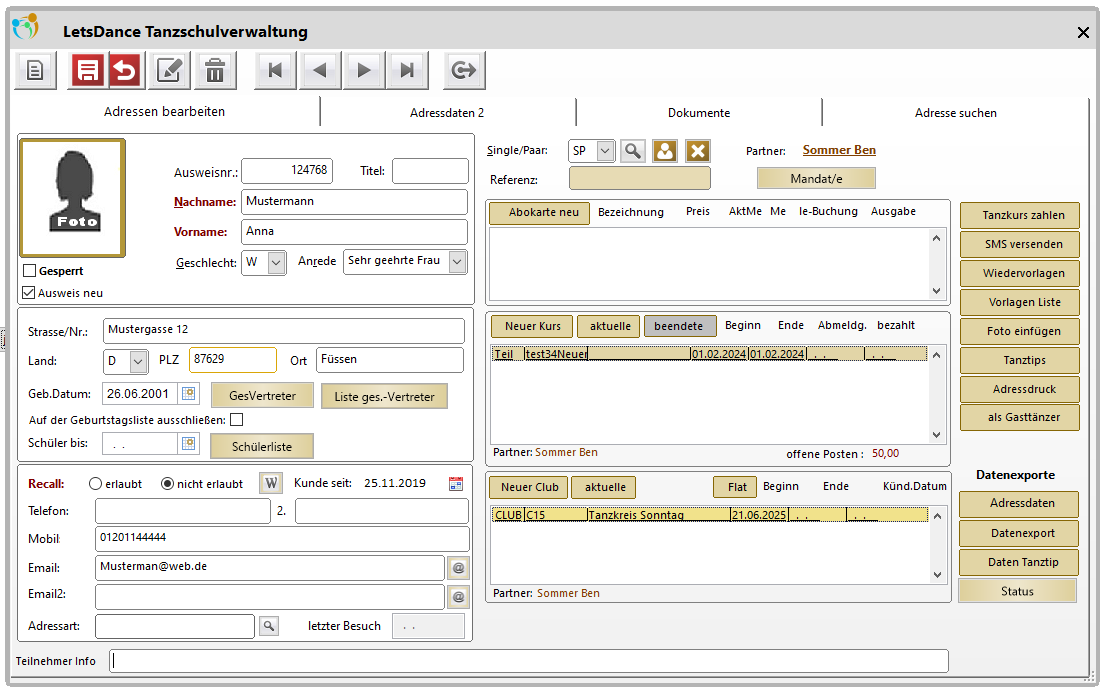This screenshot has width=1104, height=691.
Task: Click the Status button
Action: [x=1017, y=592]
